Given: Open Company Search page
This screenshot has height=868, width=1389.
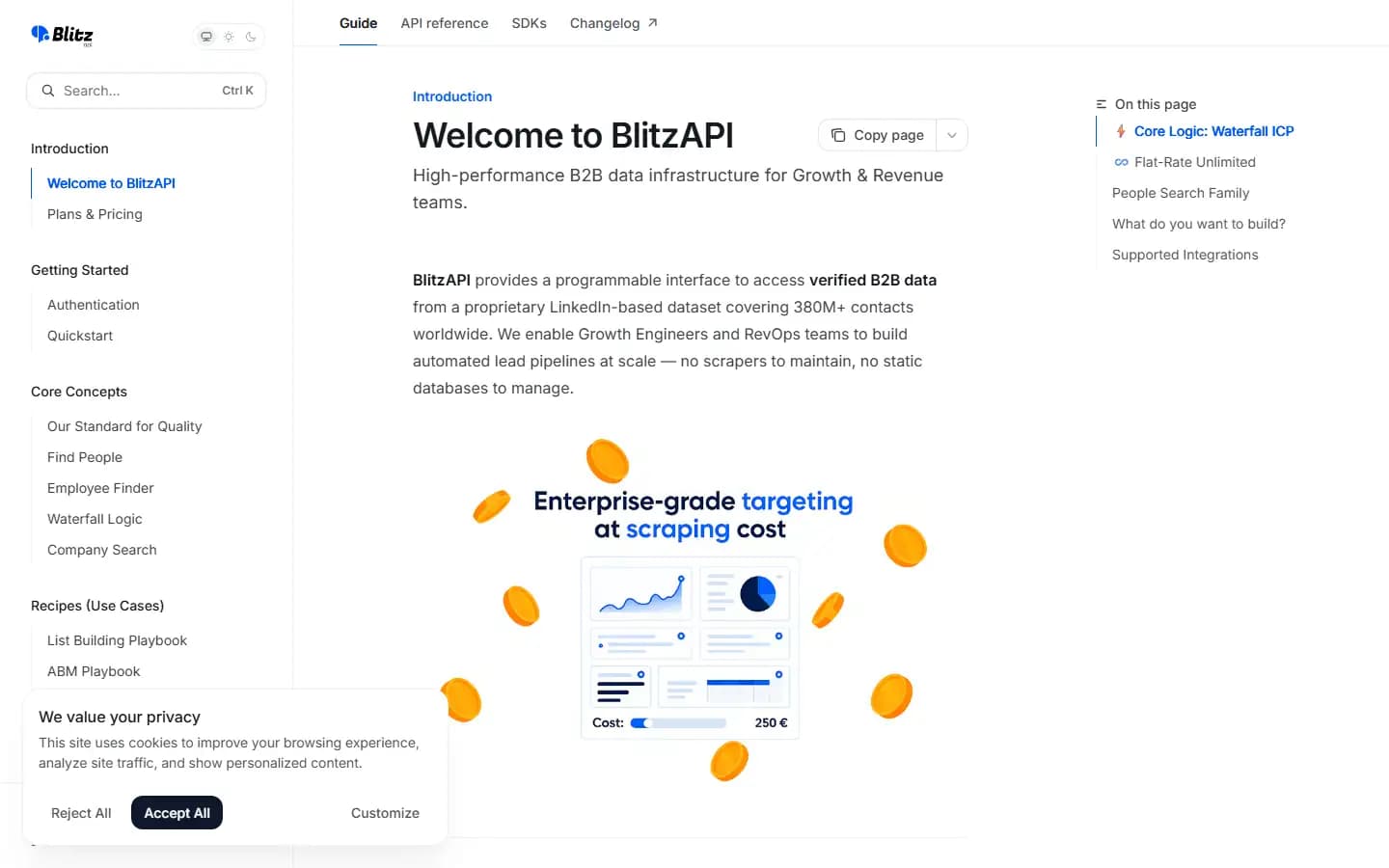Looking at the screenshot, I should [101, 550].
